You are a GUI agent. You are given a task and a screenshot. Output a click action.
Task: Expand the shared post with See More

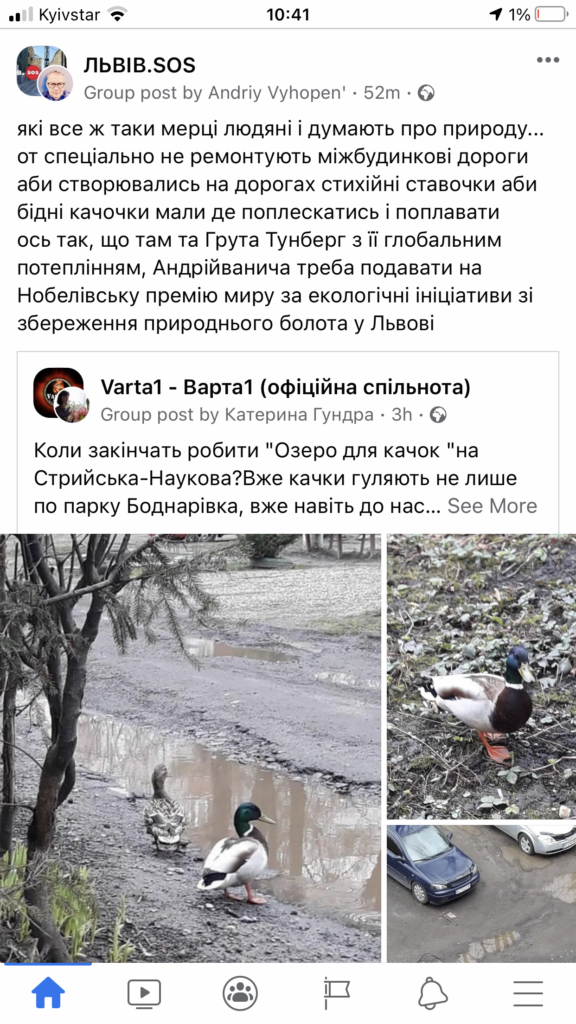click(492, 505)
